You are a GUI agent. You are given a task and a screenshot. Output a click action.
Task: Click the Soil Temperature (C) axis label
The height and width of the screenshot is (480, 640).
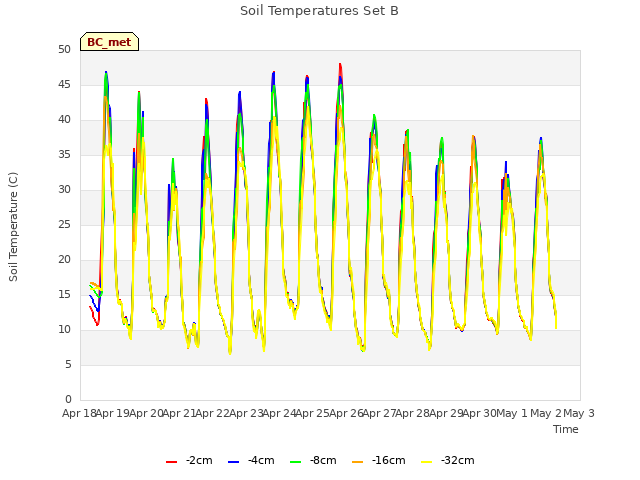tap(13, 227)
